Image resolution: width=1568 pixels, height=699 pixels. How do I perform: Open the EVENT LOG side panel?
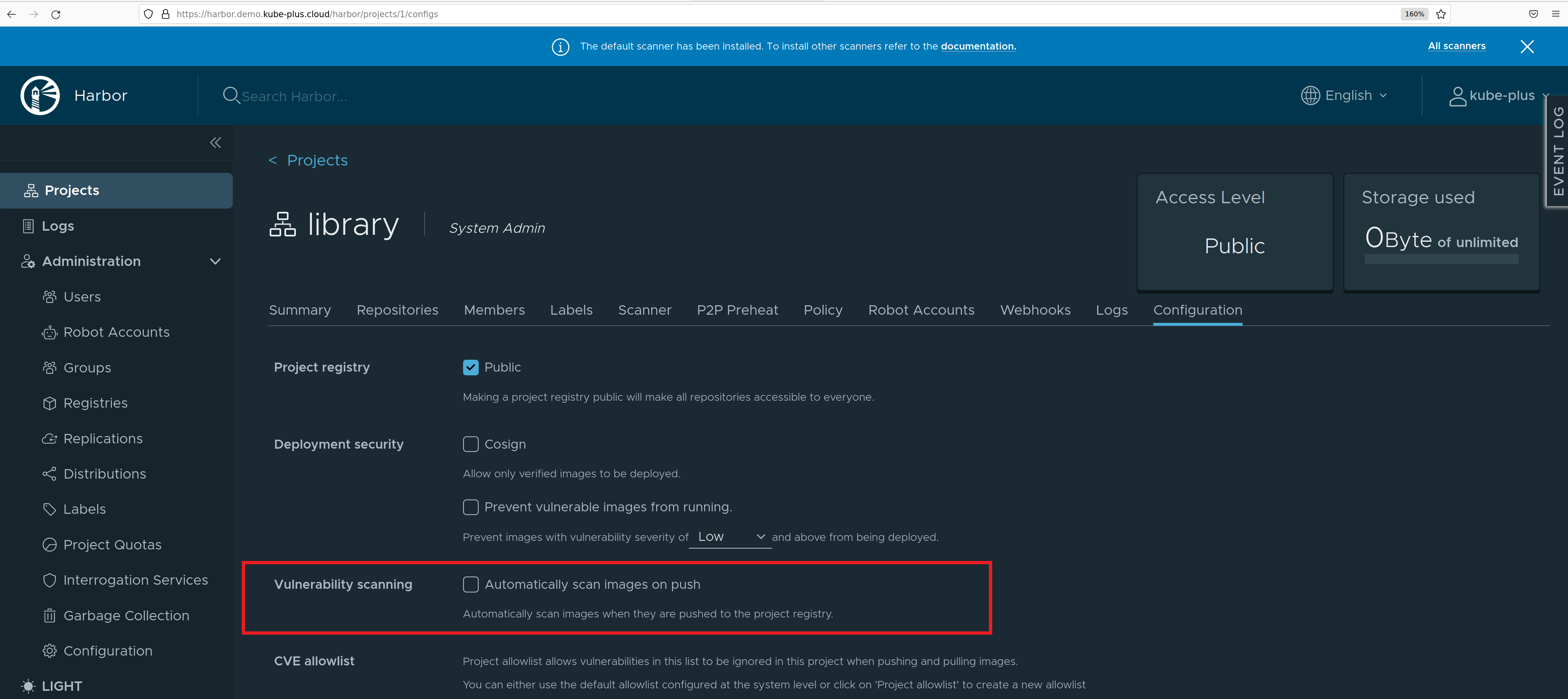(x=1558, y=151)
